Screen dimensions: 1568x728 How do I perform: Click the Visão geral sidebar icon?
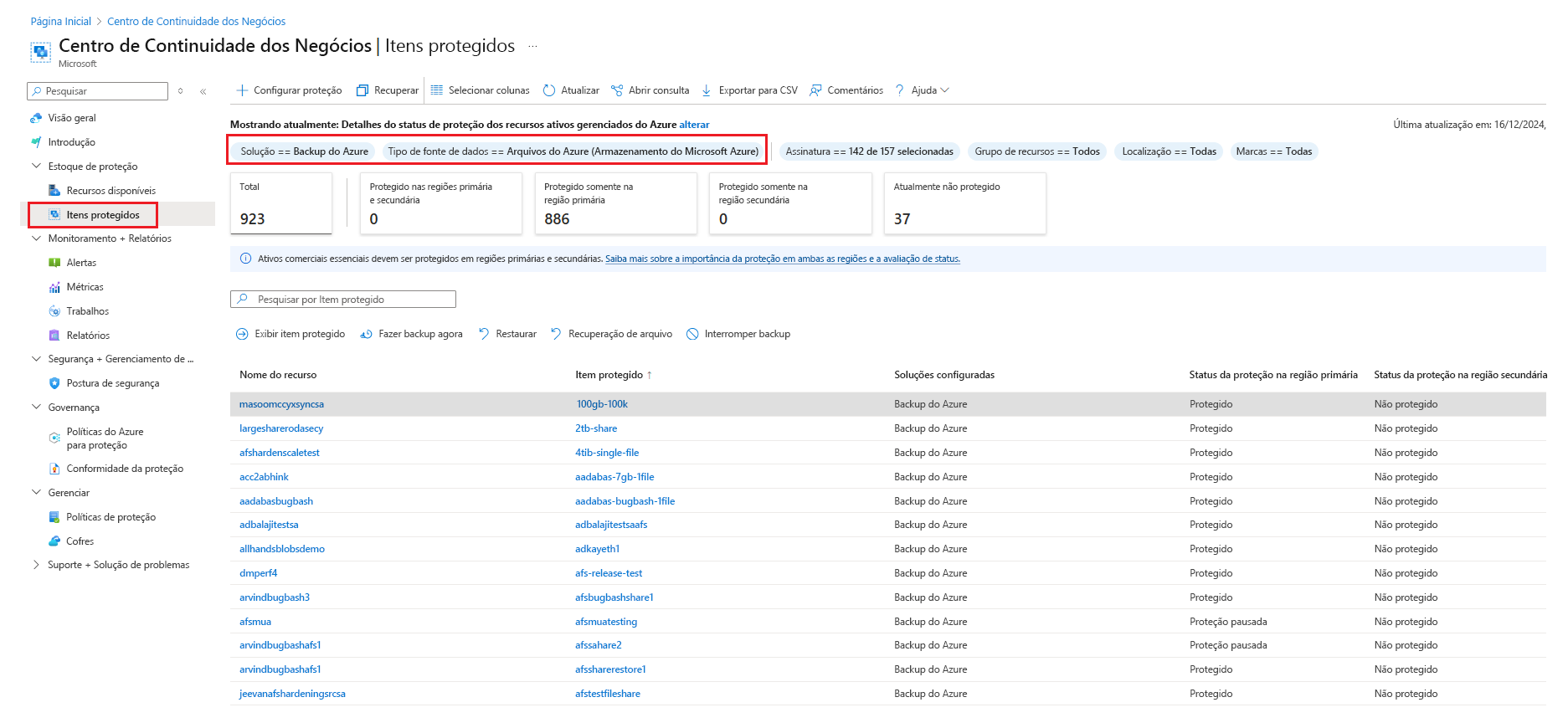[x=36, y=118]
